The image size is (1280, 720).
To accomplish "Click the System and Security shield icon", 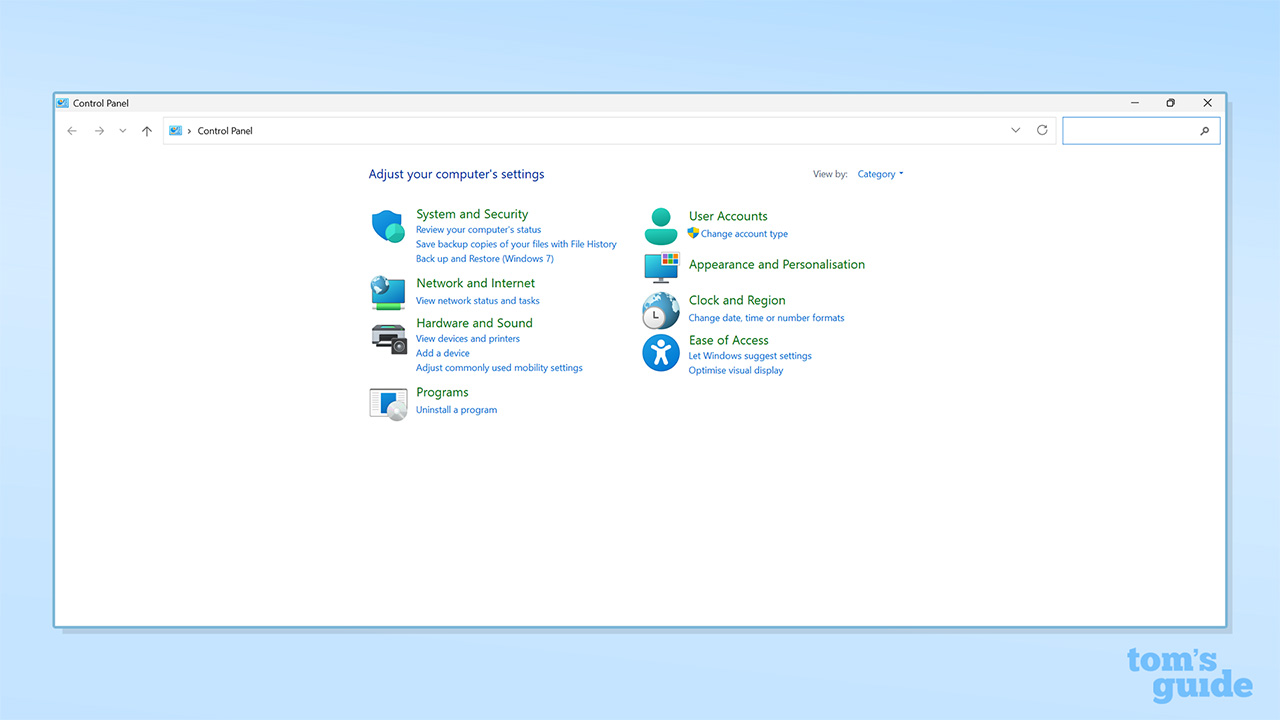I will coord(387,227).
